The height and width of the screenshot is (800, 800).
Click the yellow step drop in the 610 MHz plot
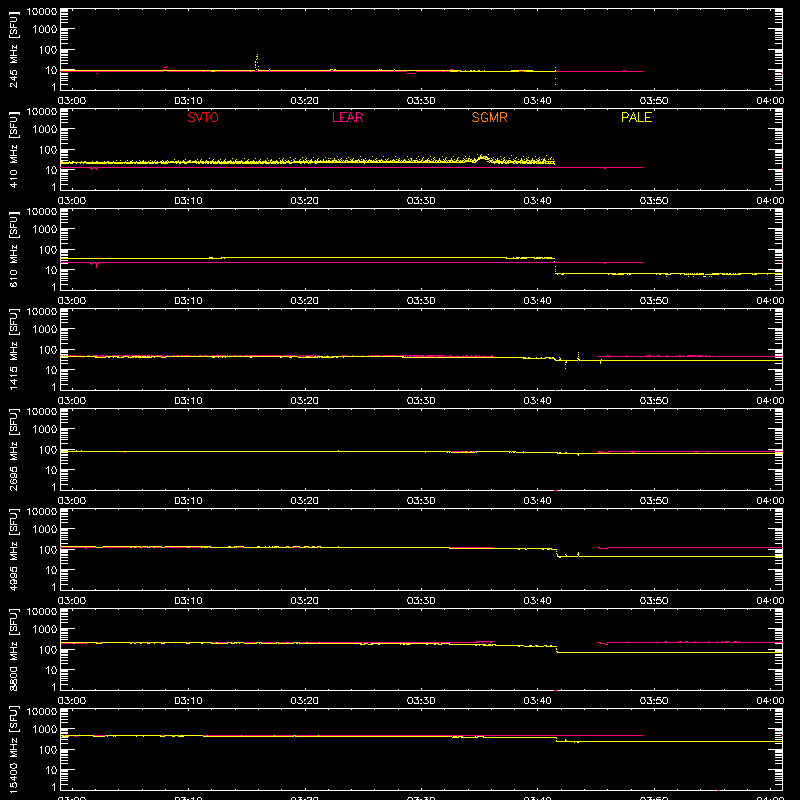(x=555, y=266)
